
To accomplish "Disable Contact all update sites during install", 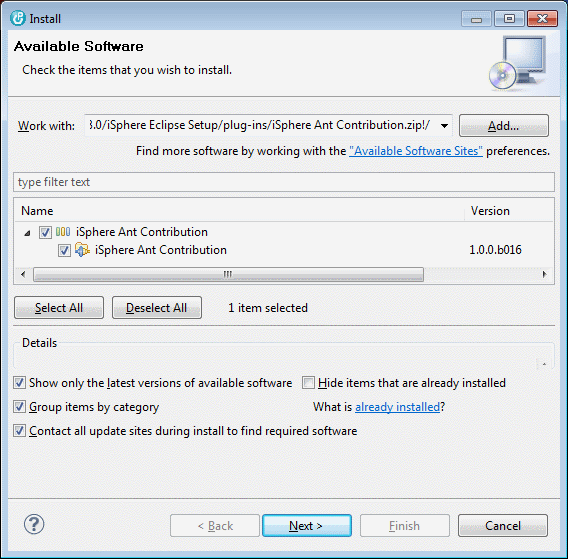I will point(19,431).
